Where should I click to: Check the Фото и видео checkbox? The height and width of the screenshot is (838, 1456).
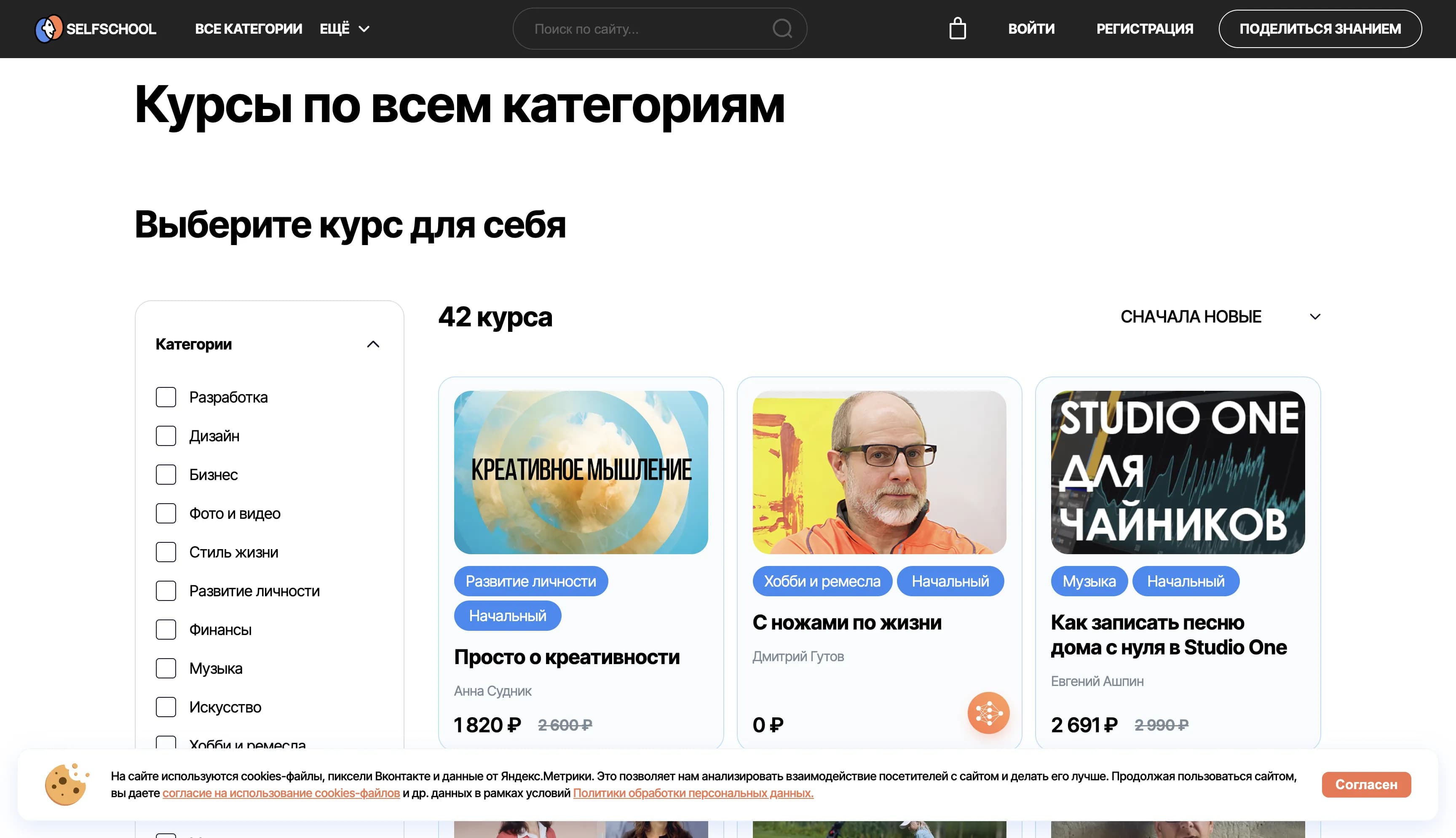pos(166,513)
